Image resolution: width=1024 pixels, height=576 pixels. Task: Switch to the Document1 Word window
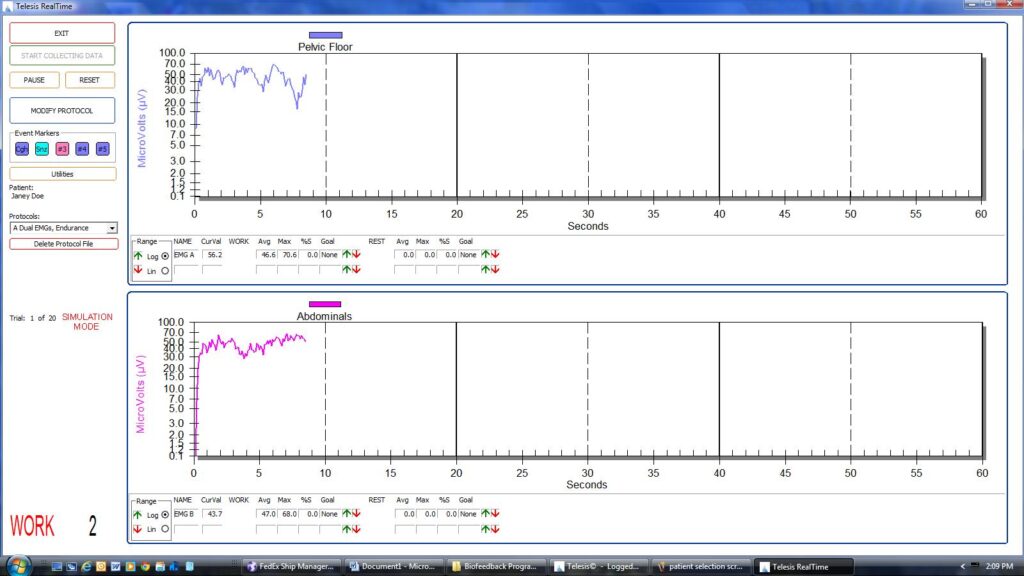pyautogui.click(x=392, y=565)
